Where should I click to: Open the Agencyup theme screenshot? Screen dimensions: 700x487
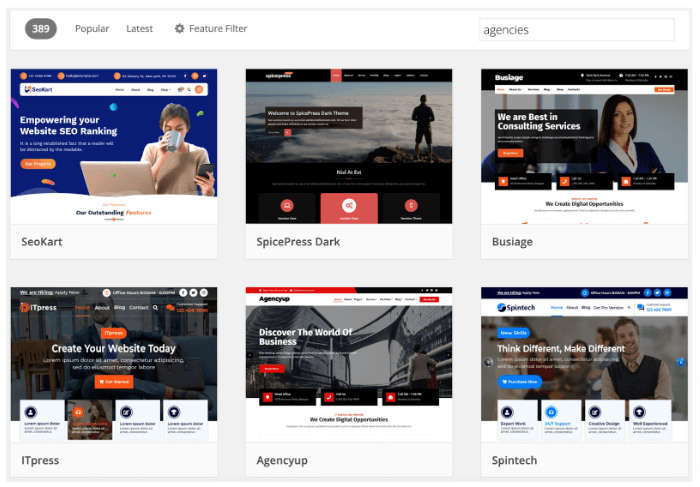(x=348, y=364)
